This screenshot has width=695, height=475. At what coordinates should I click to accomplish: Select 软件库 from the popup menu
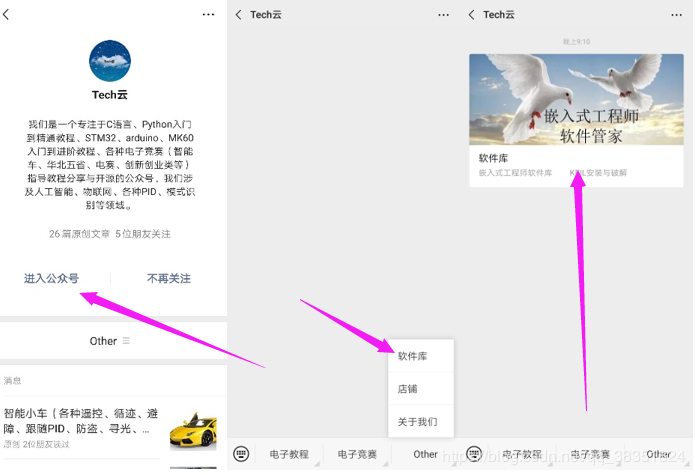(x=421, y=356)
